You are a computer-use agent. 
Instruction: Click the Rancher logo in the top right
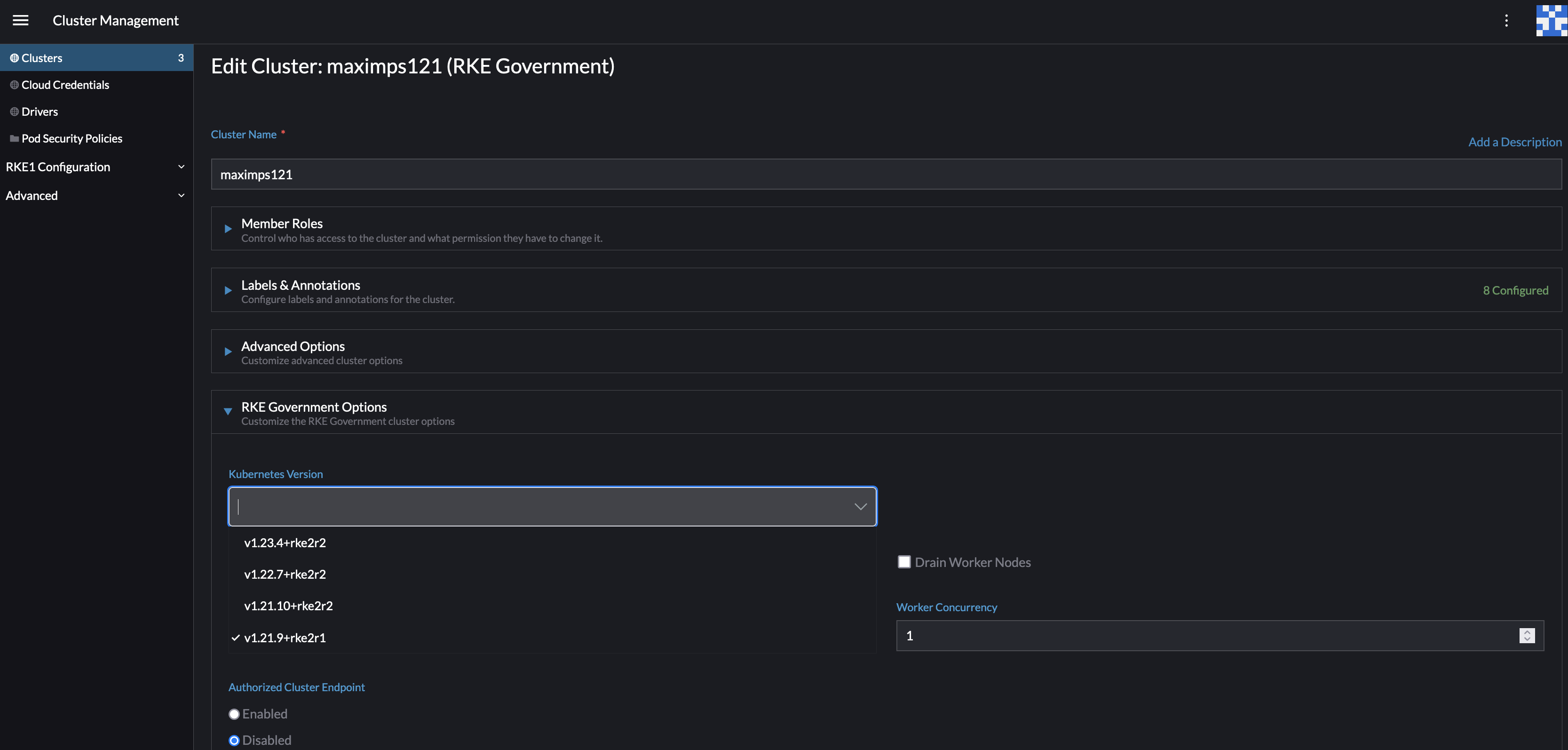click(x=1549, y=20)
